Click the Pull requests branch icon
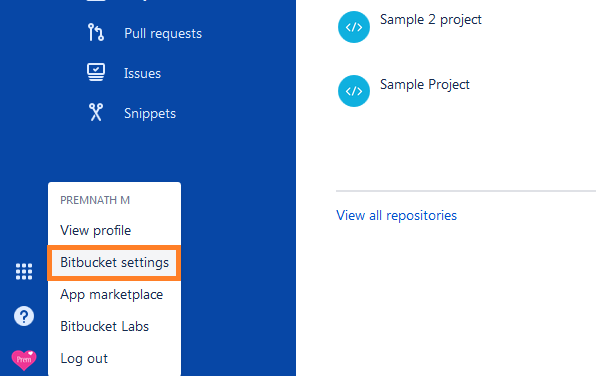 tap(95, 32)
